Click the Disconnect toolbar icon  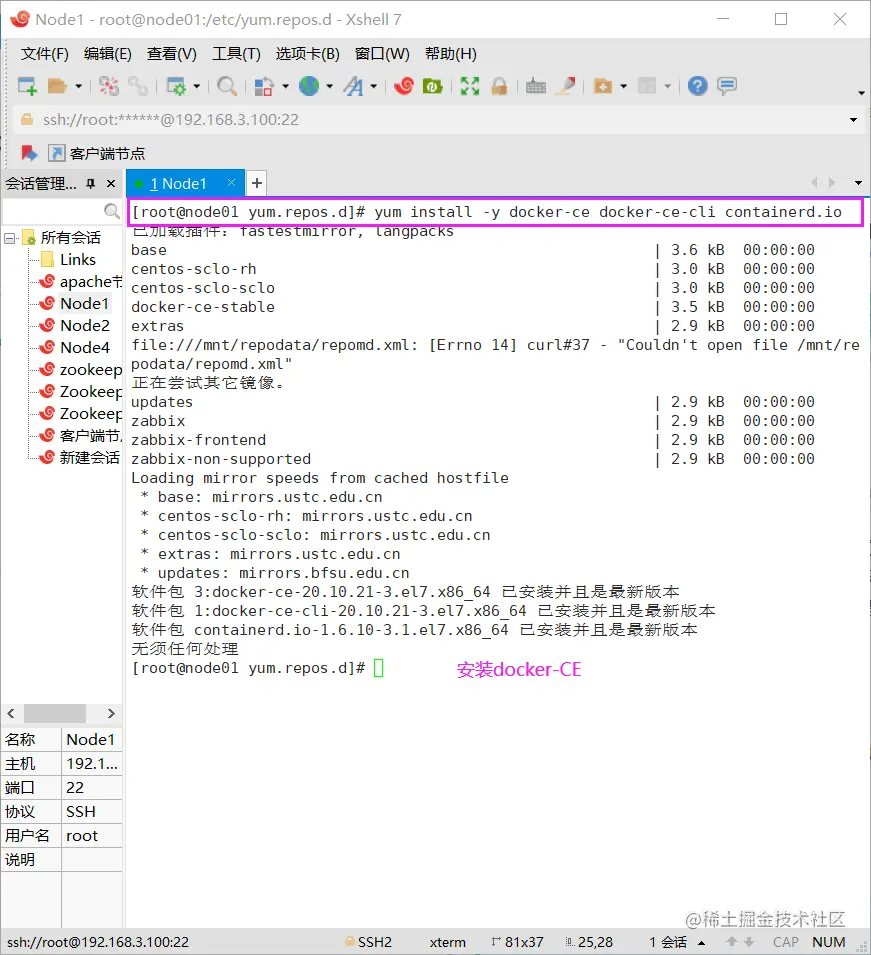pos(109,86)
